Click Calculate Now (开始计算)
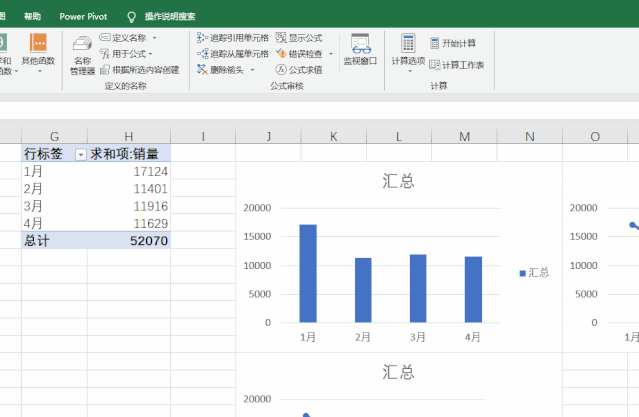 [x=453, y=43]
